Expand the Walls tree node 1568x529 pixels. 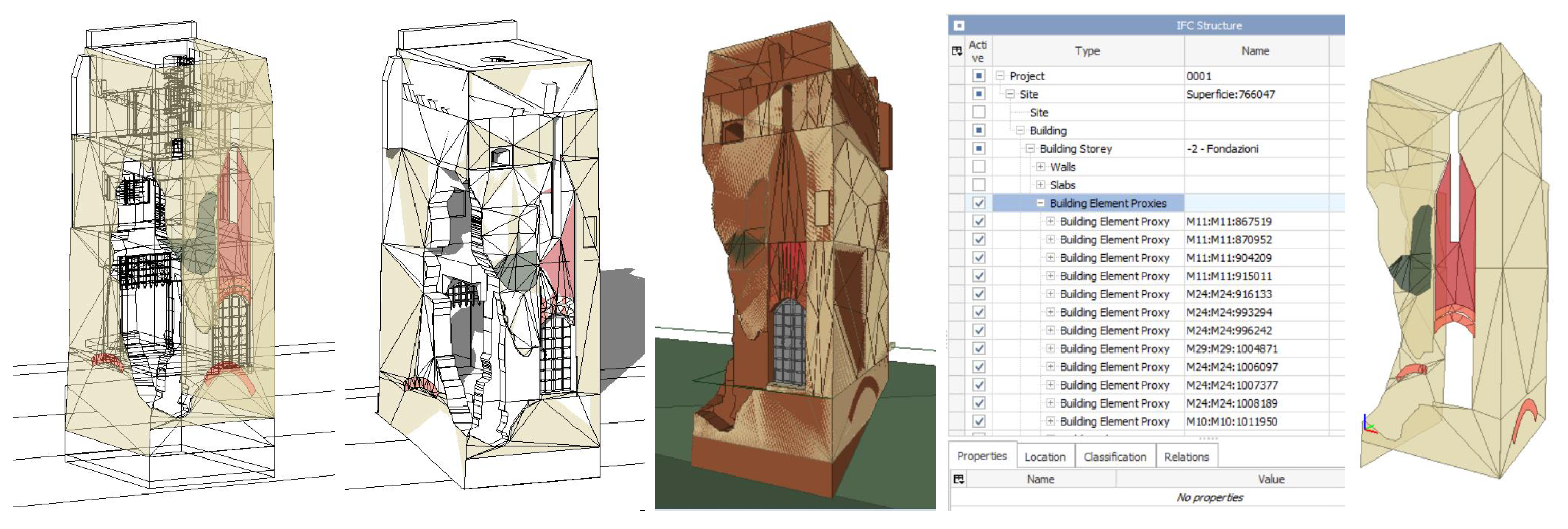[x=1040, y=167]
